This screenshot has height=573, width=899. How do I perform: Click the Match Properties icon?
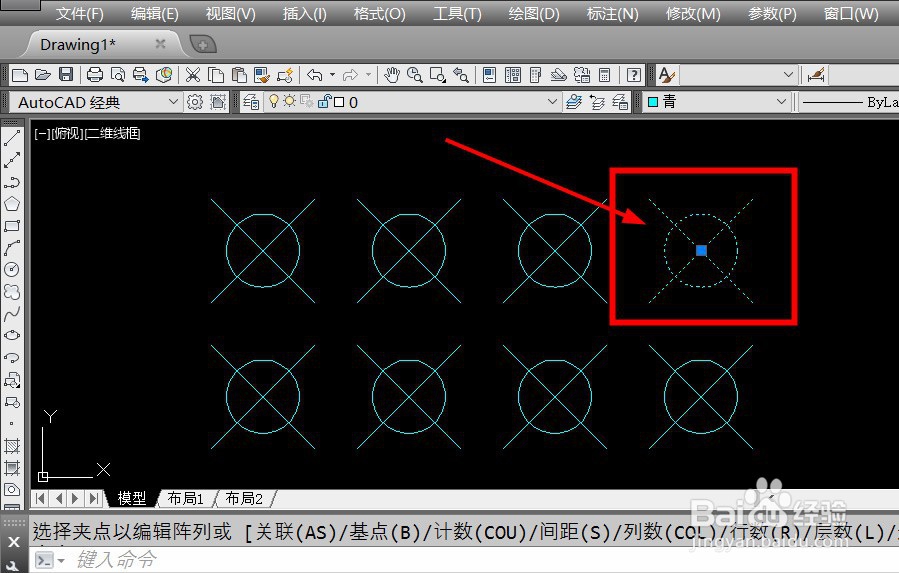tap(262, 75)
